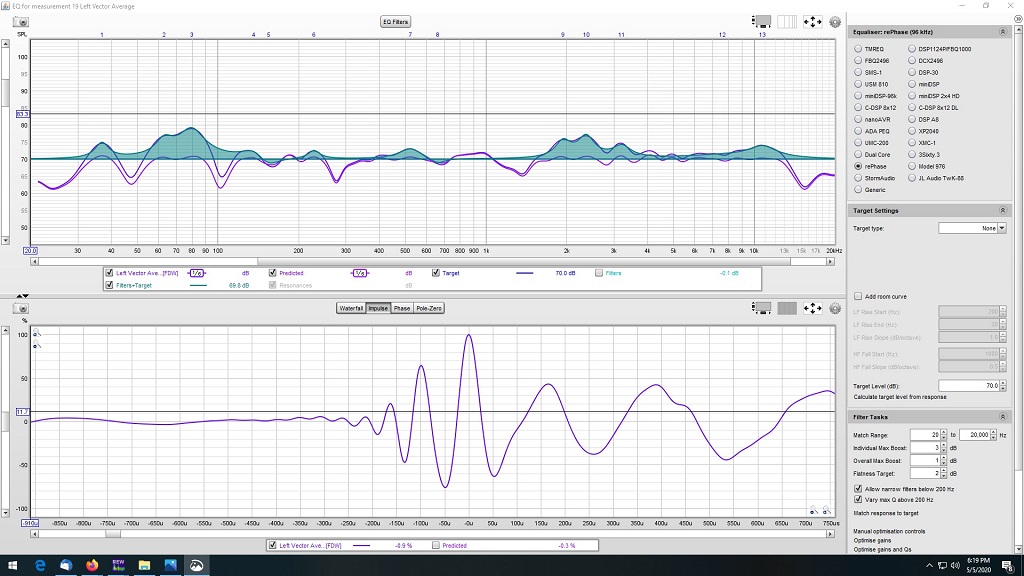Capture top graph with camera icon
The image size is (1024, 576).
[21, 22]
